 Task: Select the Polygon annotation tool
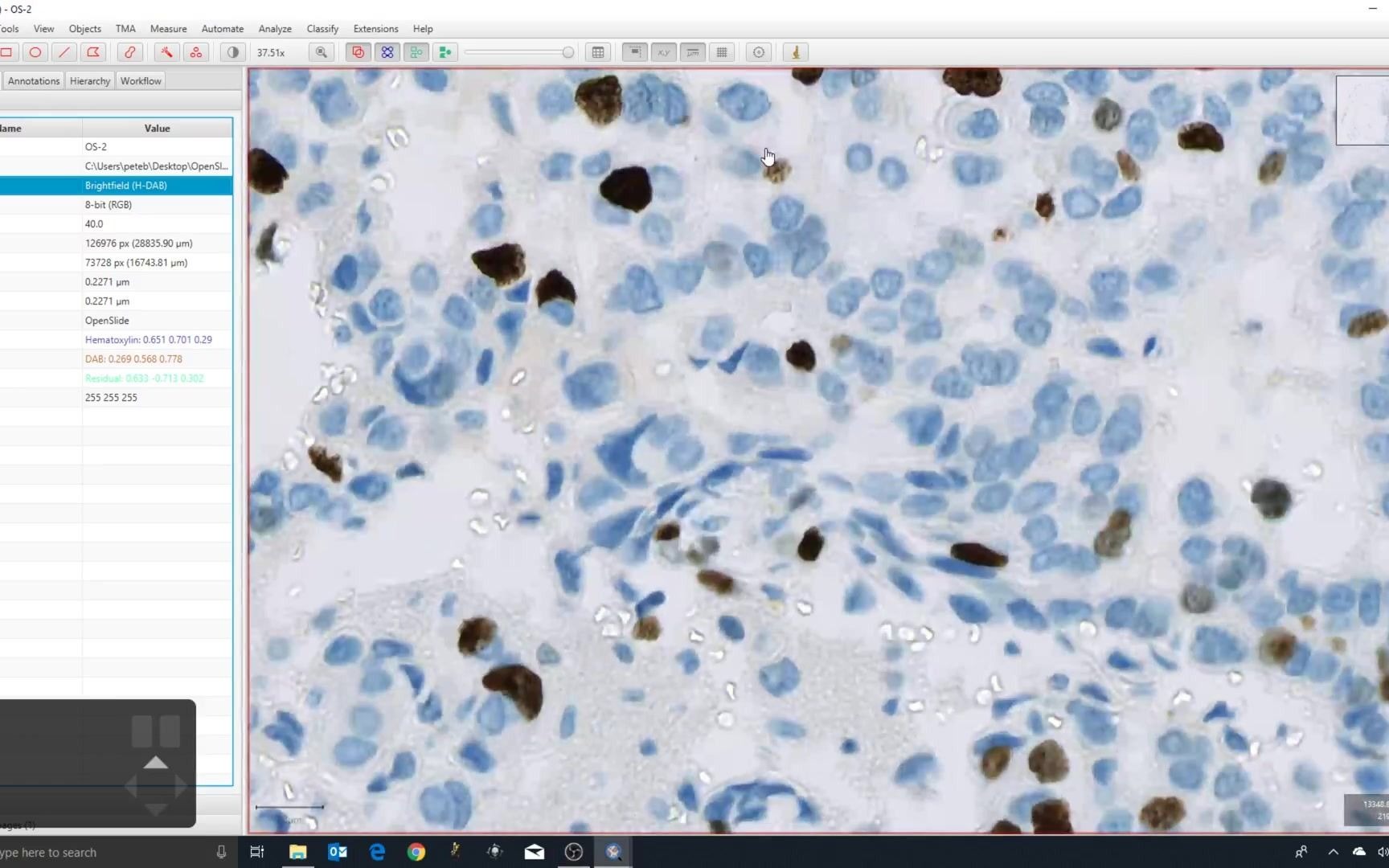[93, 52]
